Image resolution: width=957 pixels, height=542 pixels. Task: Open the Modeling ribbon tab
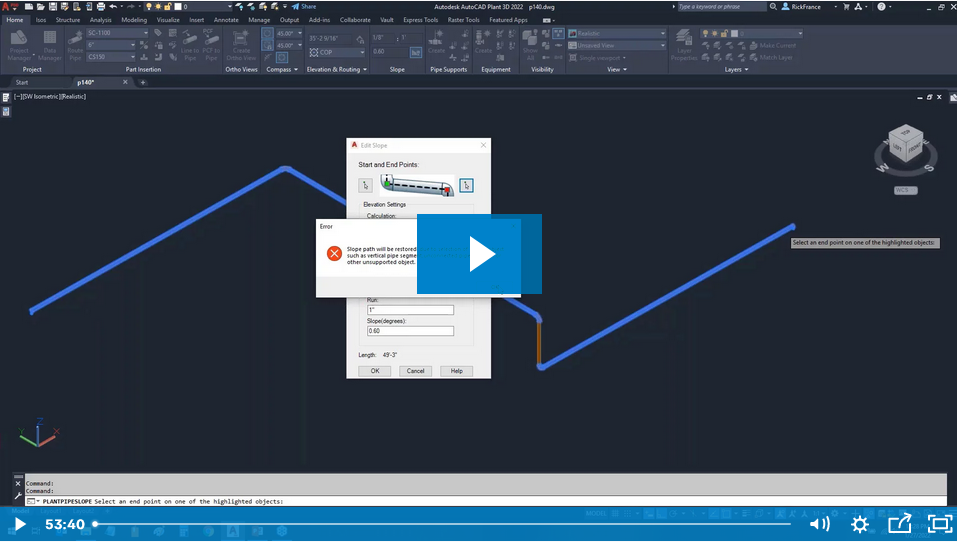[134, 20]
